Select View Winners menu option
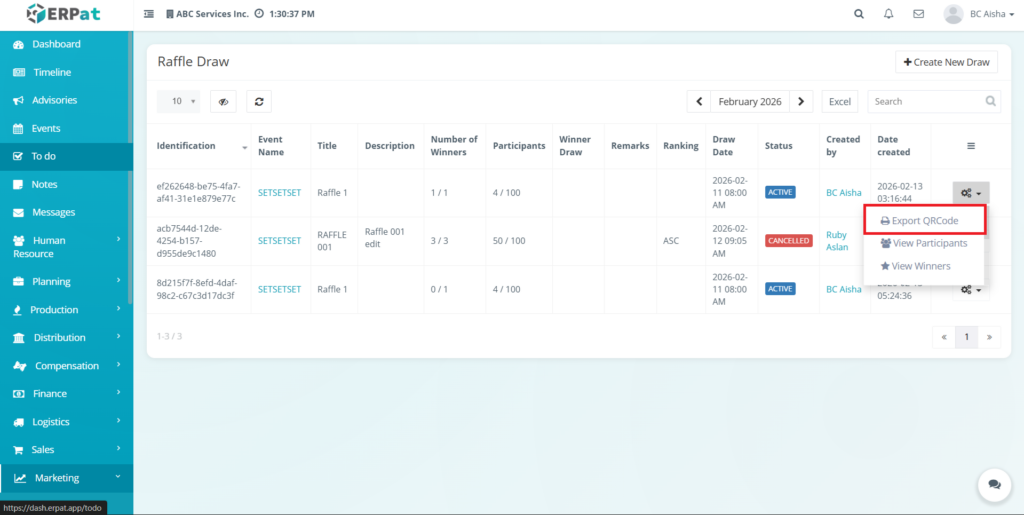The width and height of the screenshot is (1024, 515). 915,266
